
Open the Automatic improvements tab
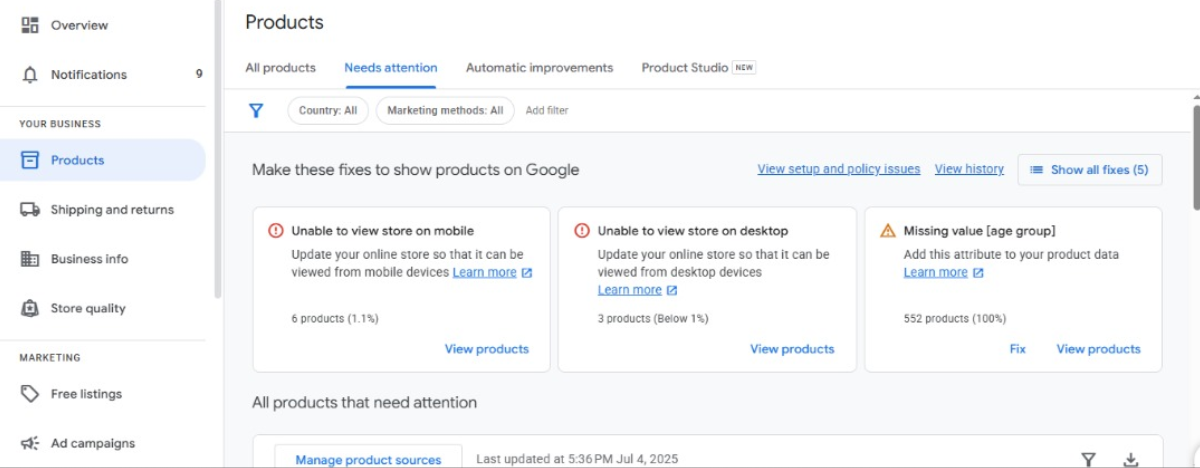pos(539,68)
